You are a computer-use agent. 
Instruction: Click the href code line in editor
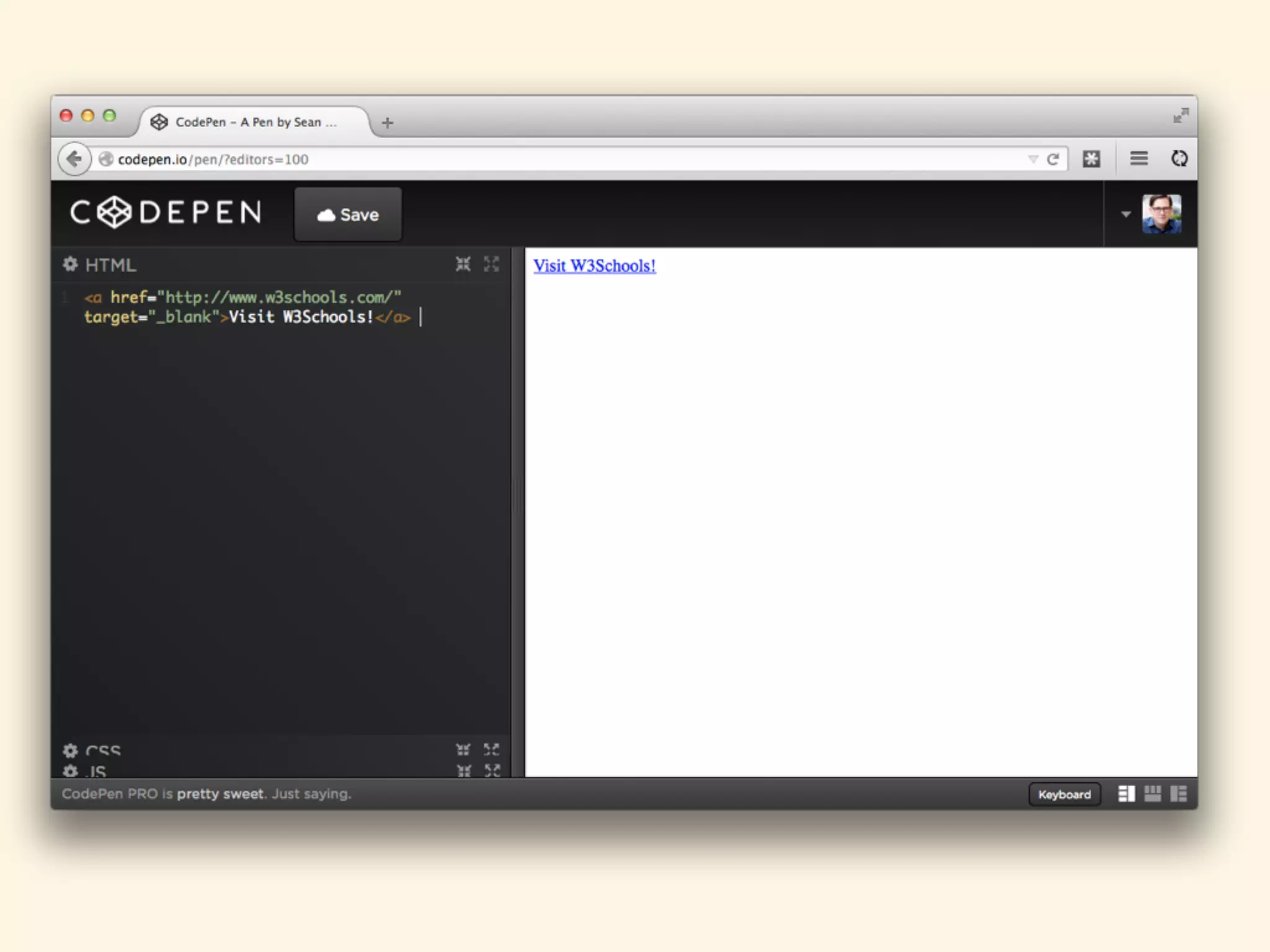(x=243, y=297)
